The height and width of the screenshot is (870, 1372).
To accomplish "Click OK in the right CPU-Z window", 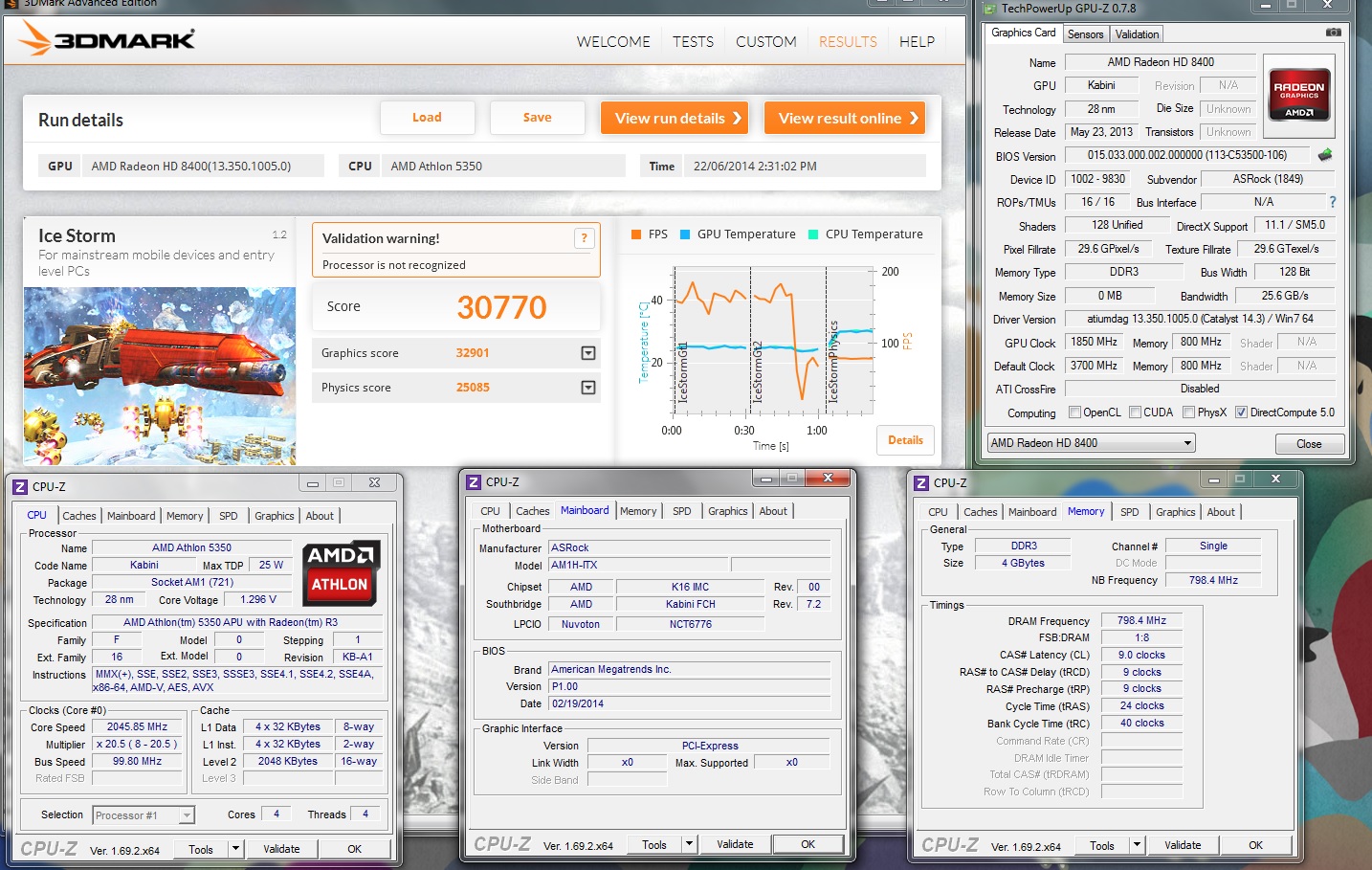I will point(1255,845).
